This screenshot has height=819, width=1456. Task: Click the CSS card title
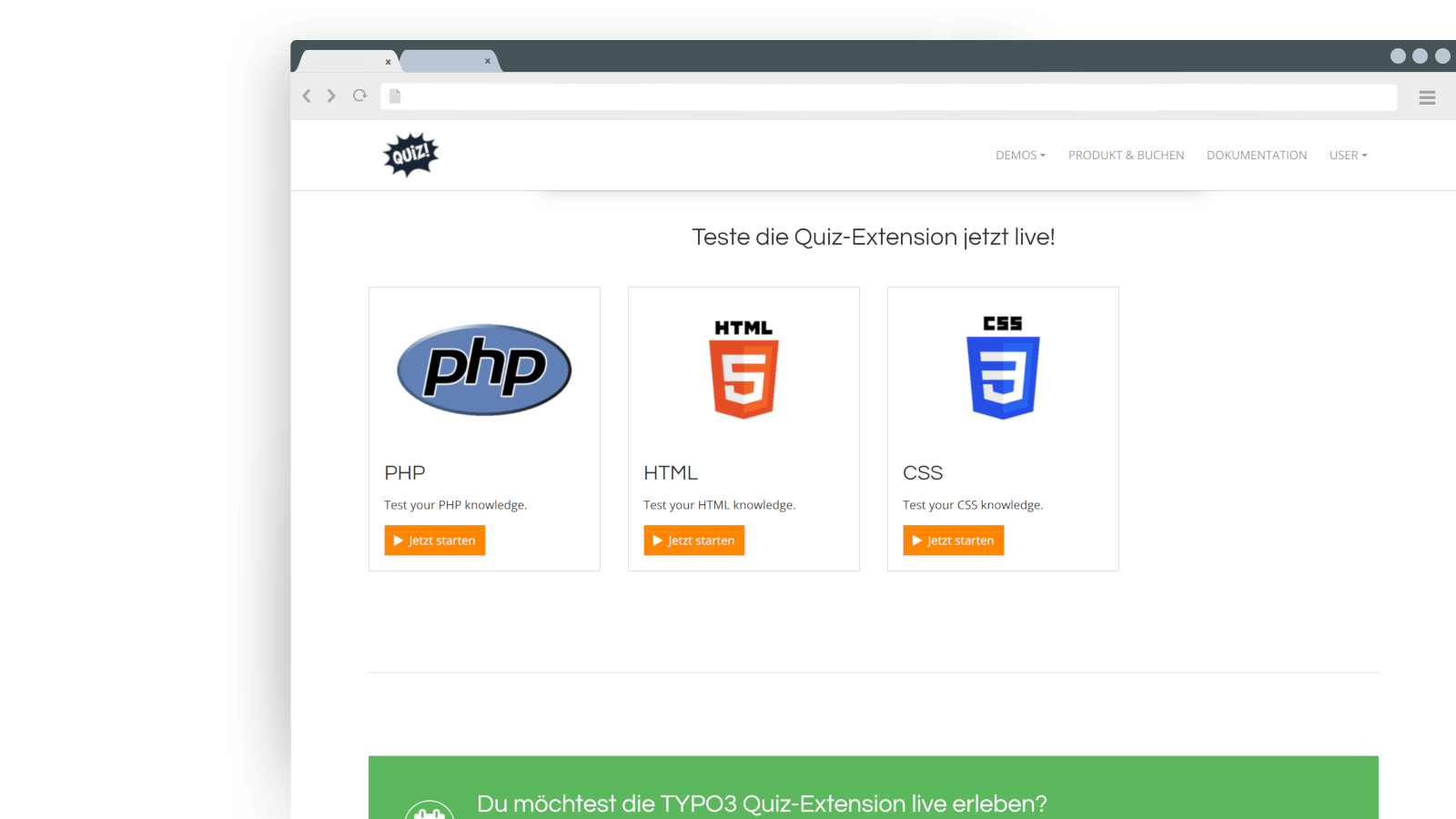(923, 473)
